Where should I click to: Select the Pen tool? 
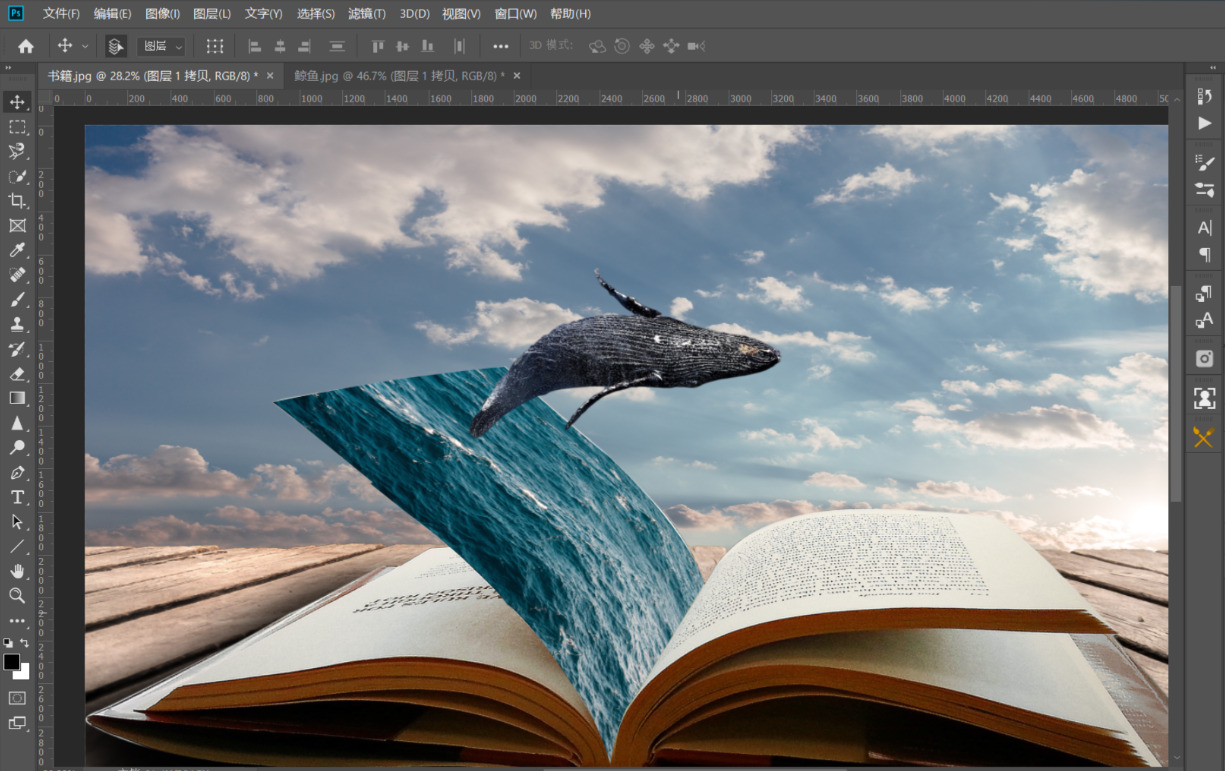17,472
